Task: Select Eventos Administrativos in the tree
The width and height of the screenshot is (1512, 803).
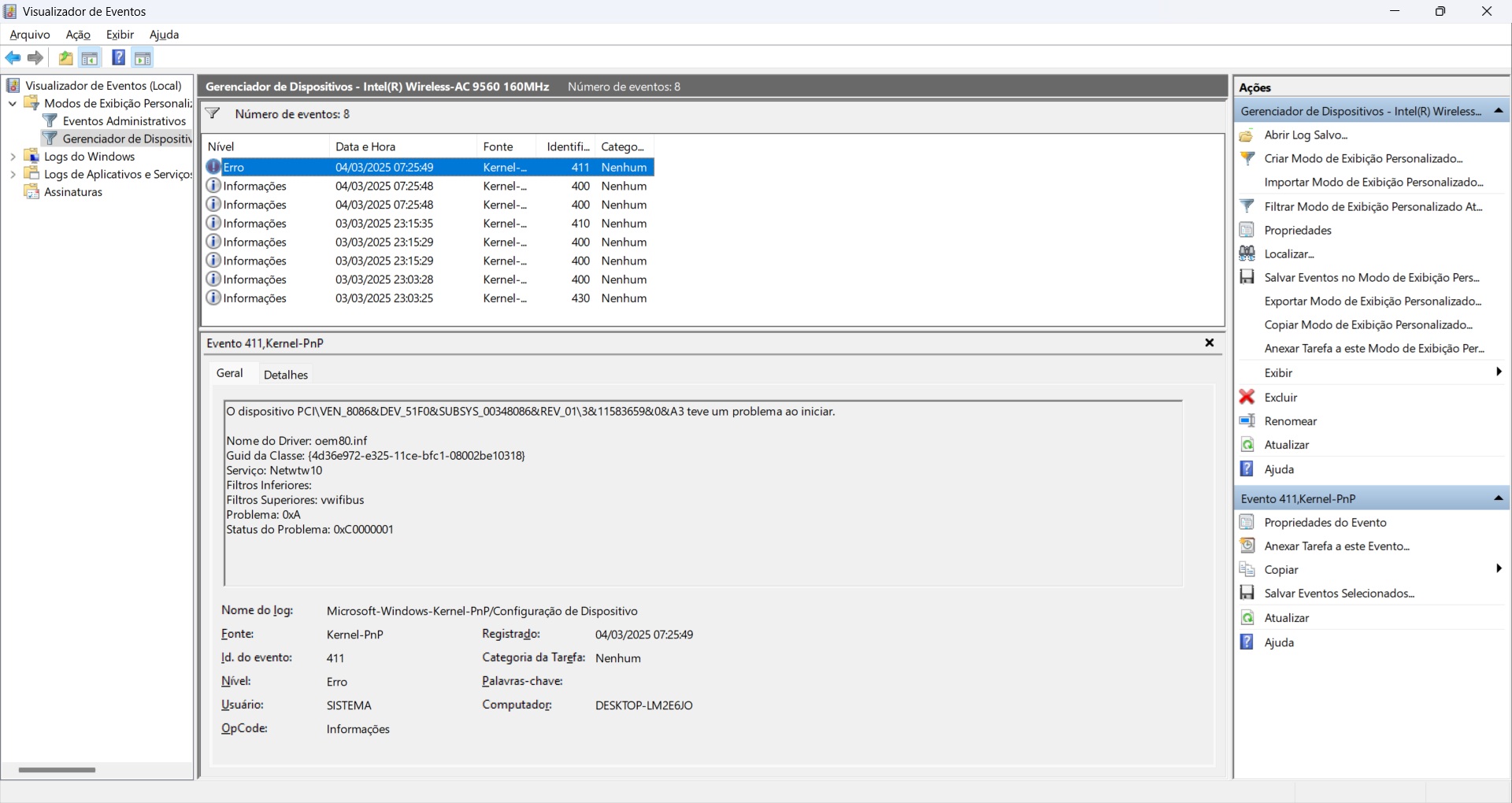Action: tap(124, 121)
